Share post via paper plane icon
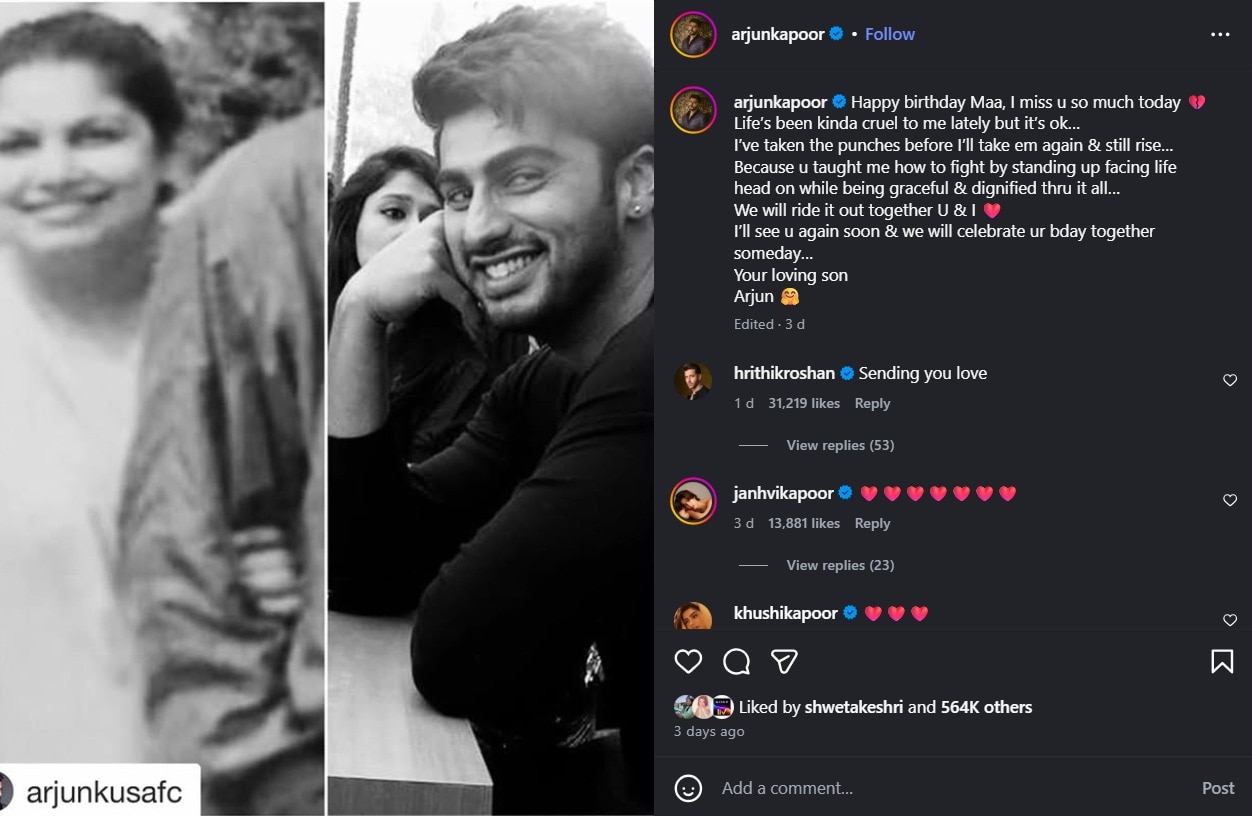The image size is (1252, 816). 784,661
